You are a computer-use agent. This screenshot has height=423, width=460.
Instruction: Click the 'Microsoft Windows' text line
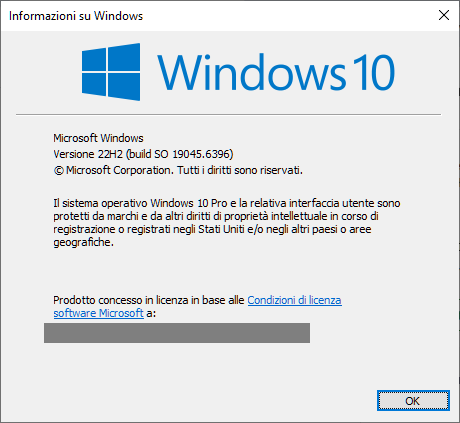98,138
